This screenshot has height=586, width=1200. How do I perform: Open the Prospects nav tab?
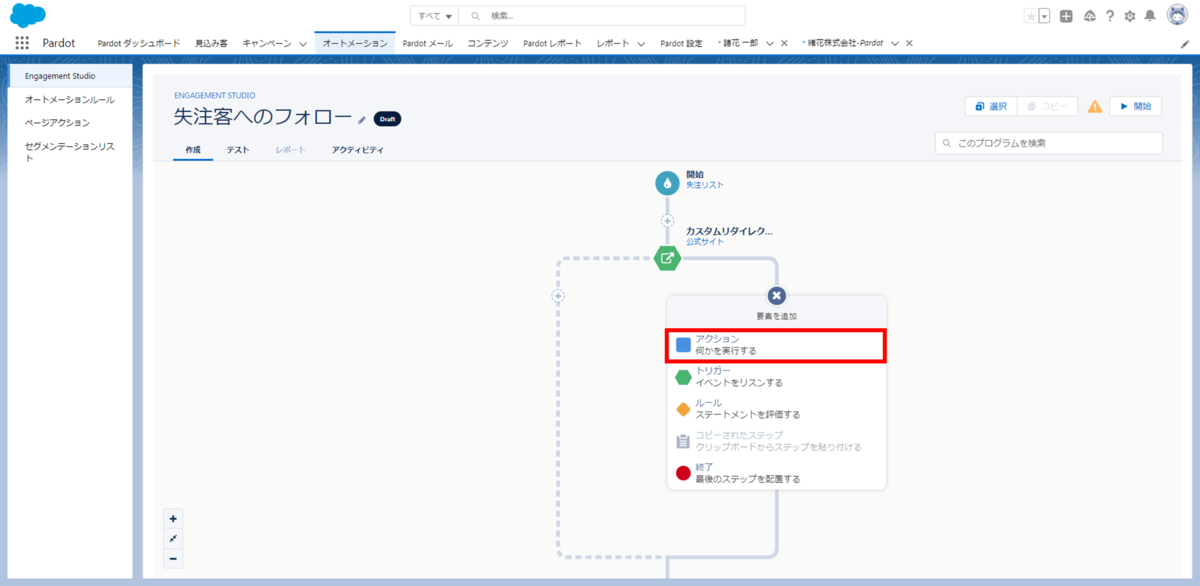211,44
